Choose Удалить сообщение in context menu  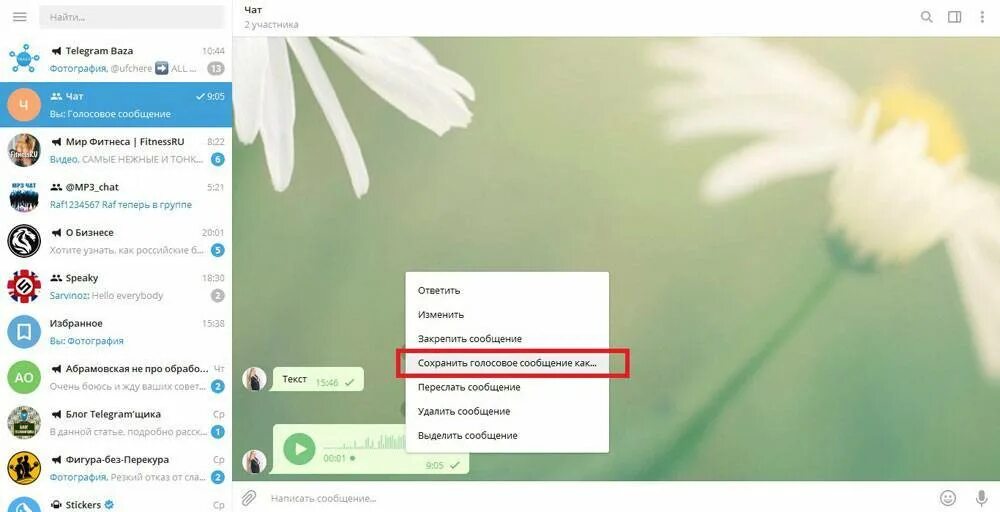[507, 411]
